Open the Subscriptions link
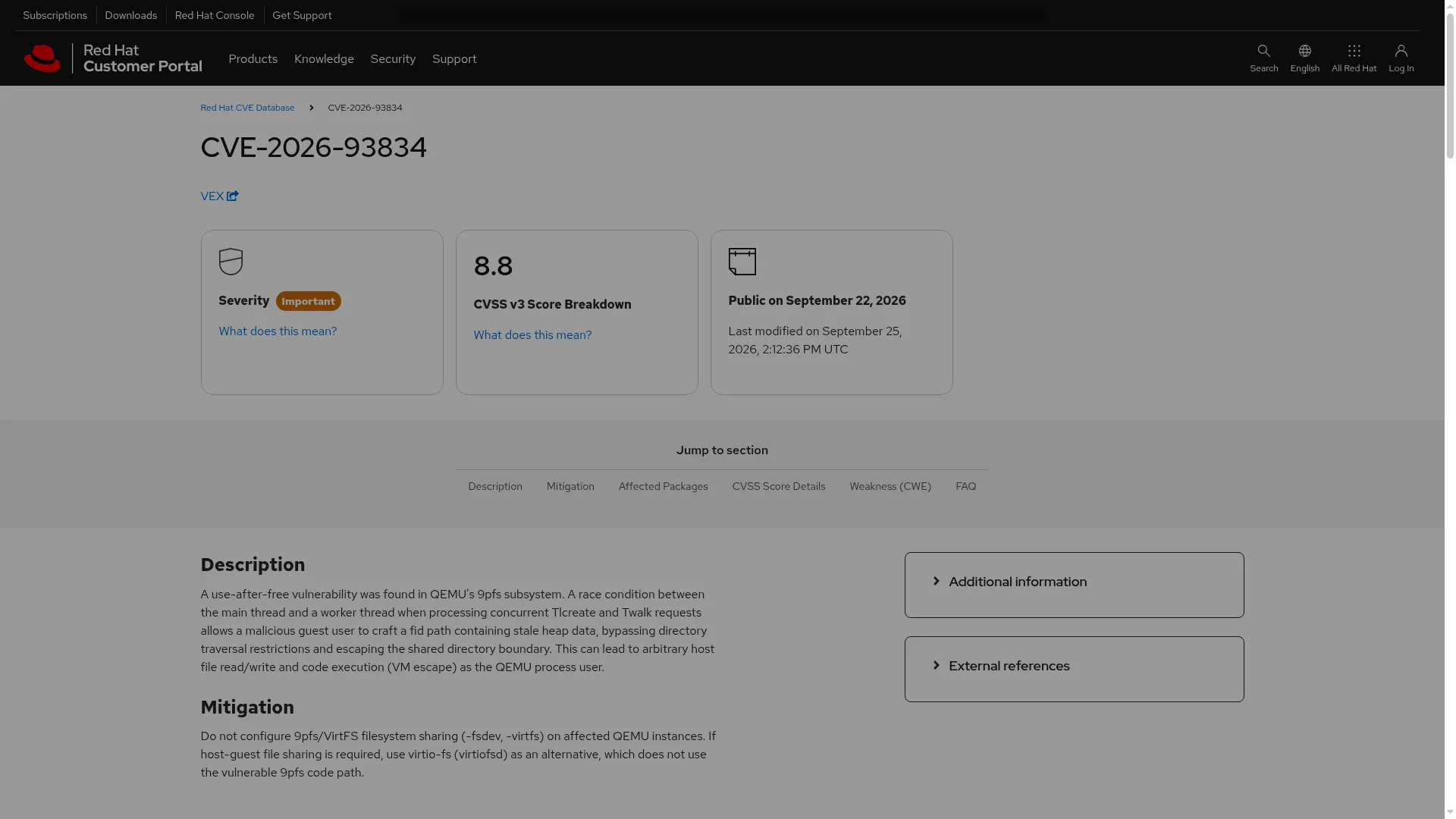 [55, 15]
